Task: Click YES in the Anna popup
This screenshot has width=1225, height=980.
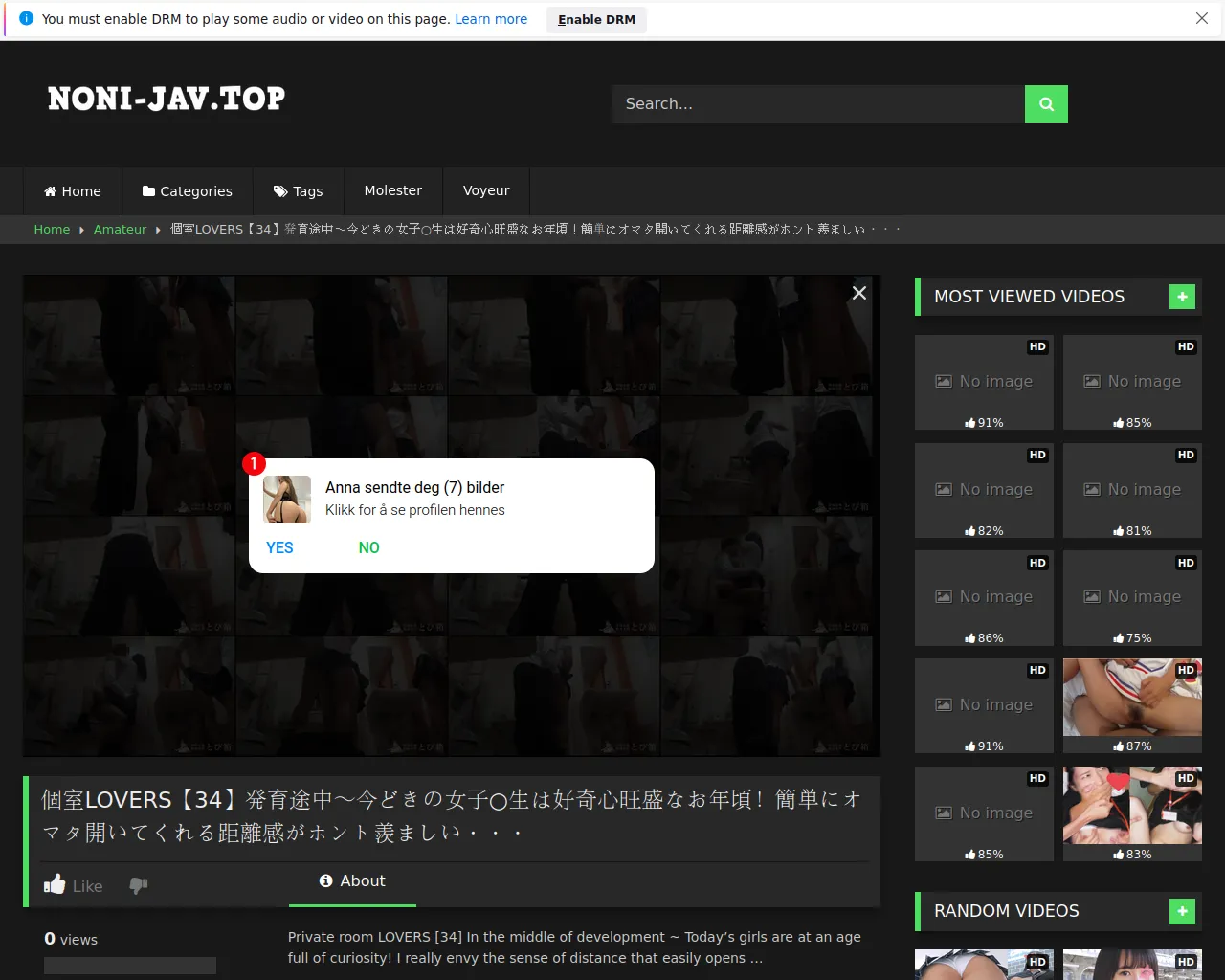Action: (x=279, y=547)
